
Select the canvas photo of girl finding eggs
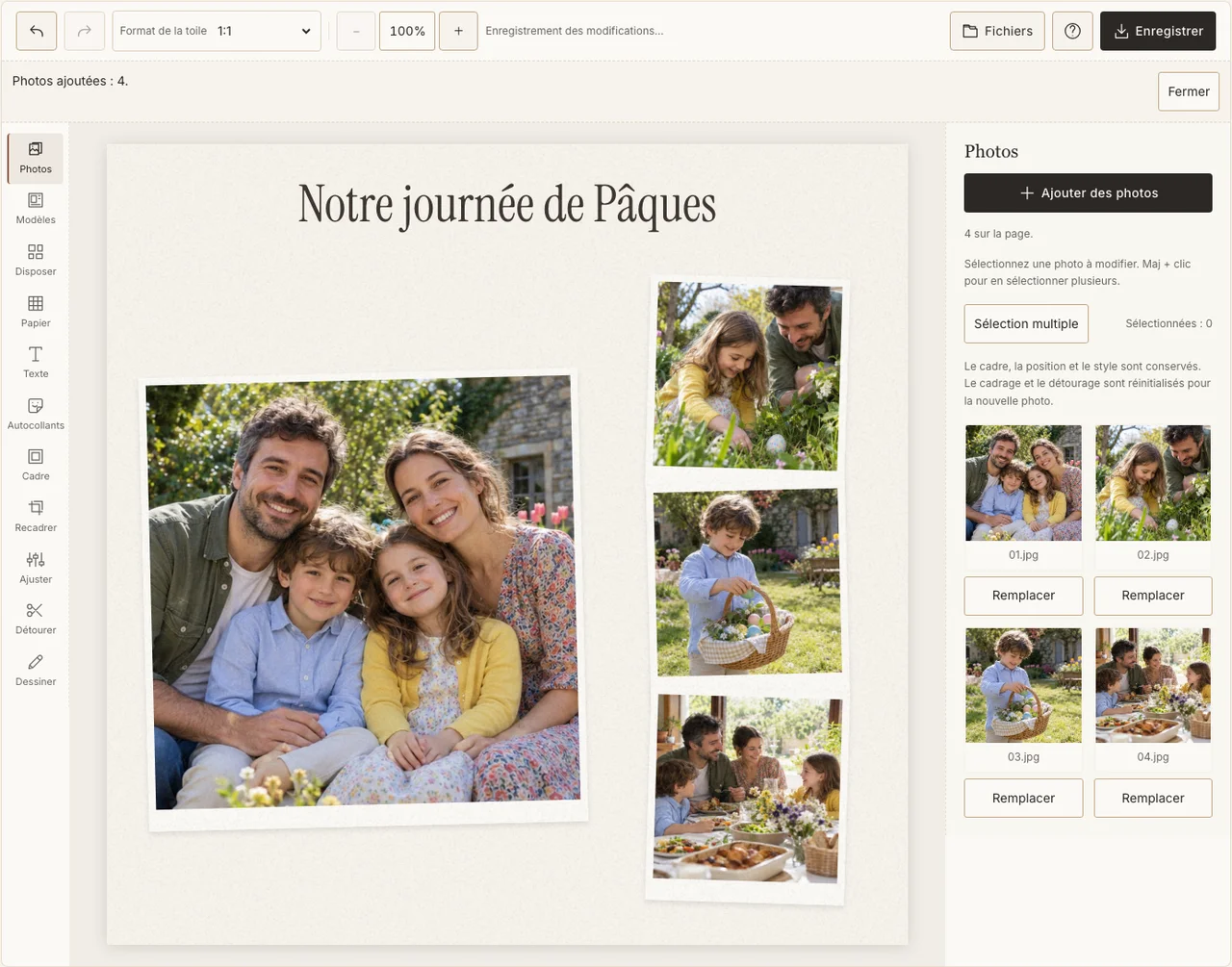pyautogui.click(x=748, y=377)
